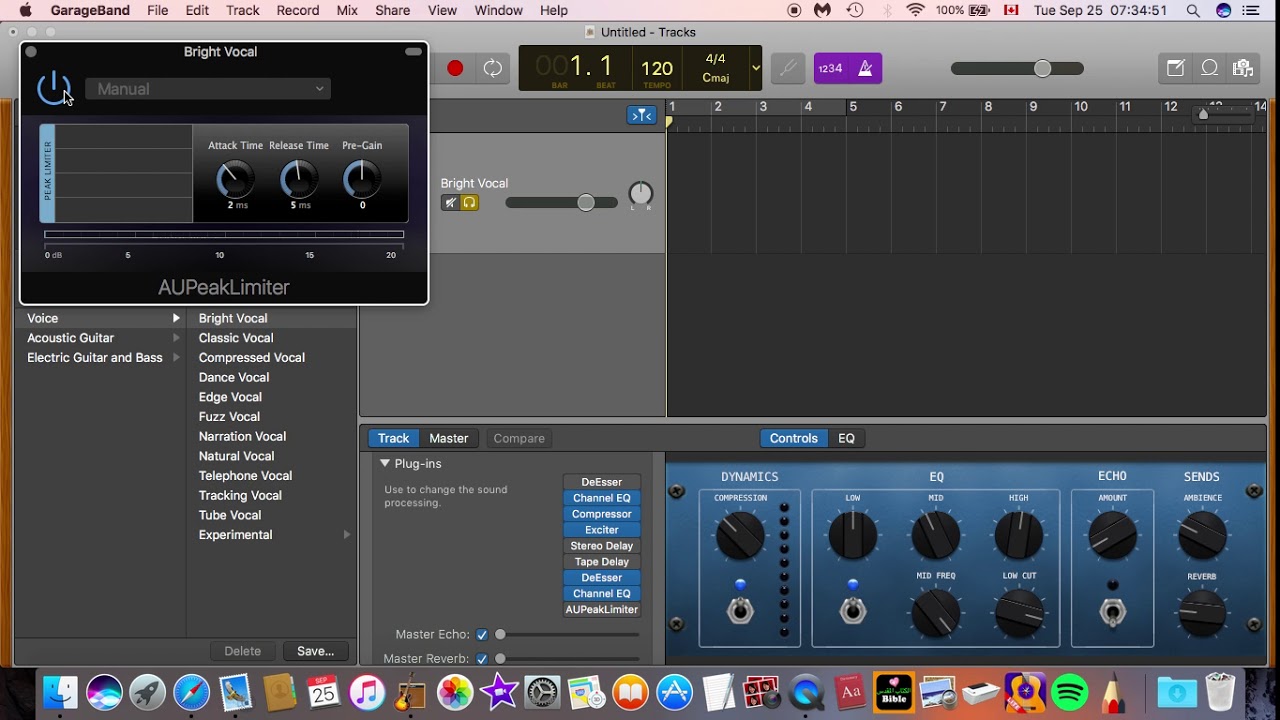This screenshot has height=720, width=1280.
Task: Toggle the AUPeakLimiter power button
Action: (53, 89)
